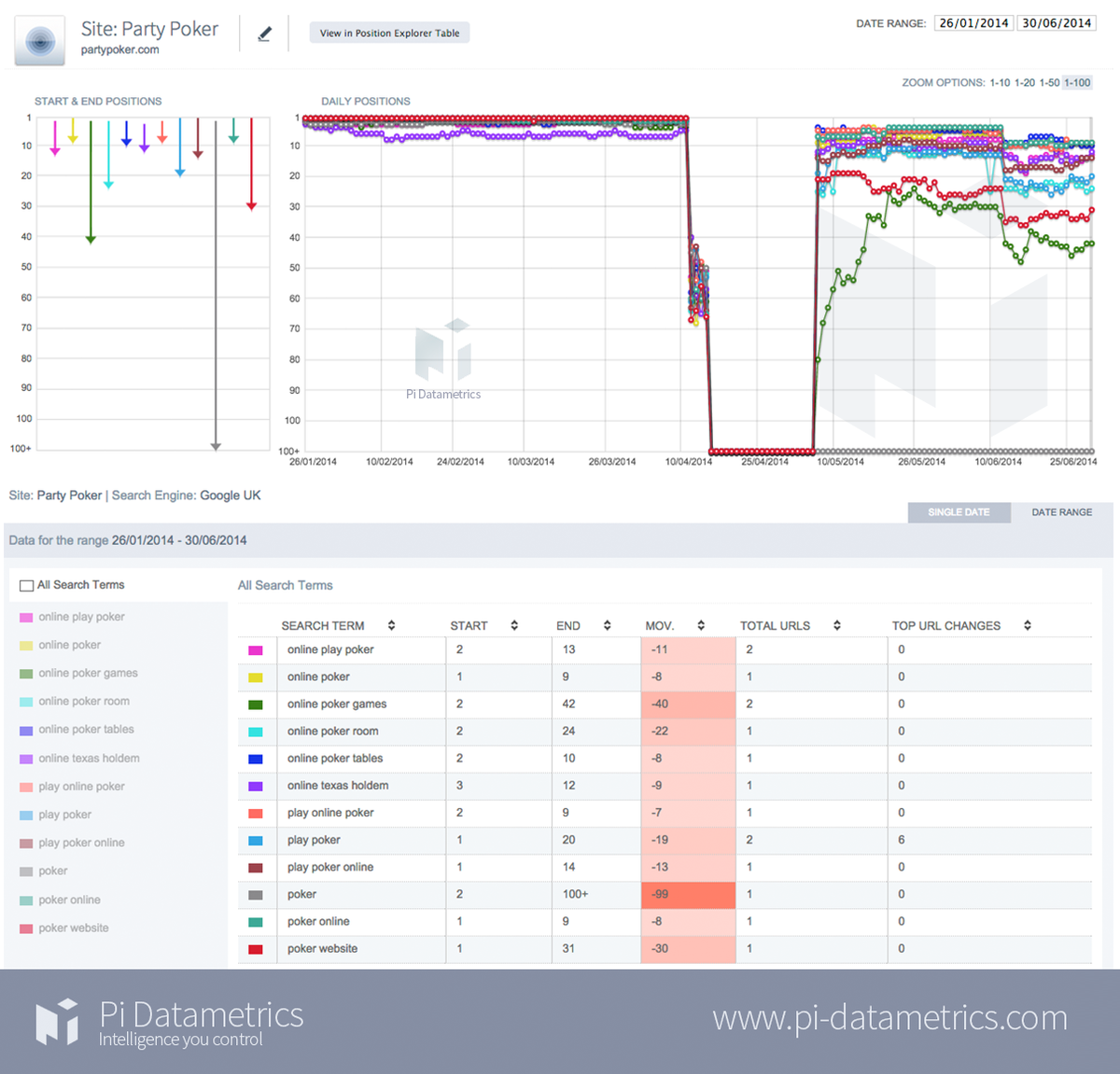
Task: Click the Party Poker site logo
Action: 38,40
